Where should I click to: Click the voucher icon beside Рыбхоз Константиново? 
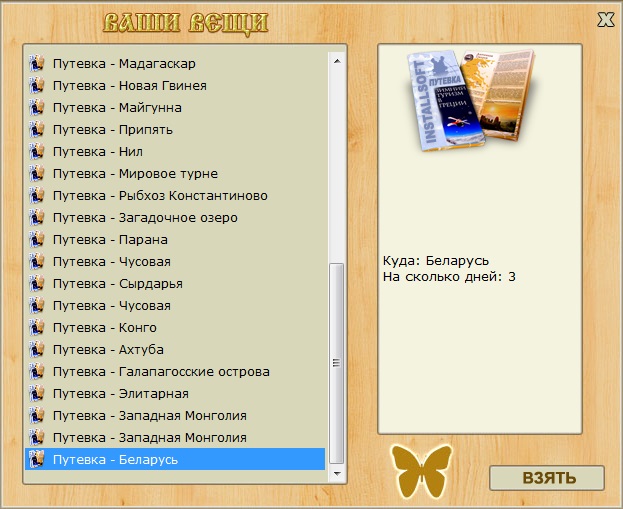click(37, 195)
